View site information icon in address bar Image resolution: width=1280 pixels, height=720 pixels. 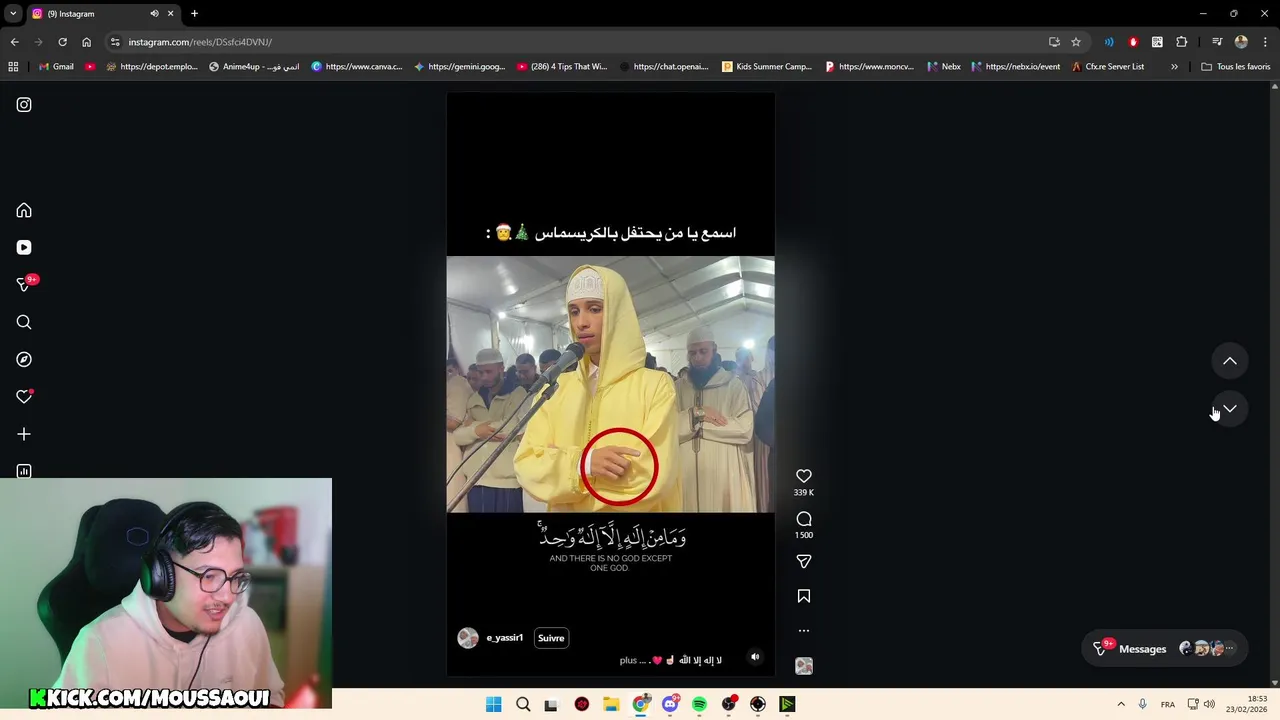(x=115, y=42)
